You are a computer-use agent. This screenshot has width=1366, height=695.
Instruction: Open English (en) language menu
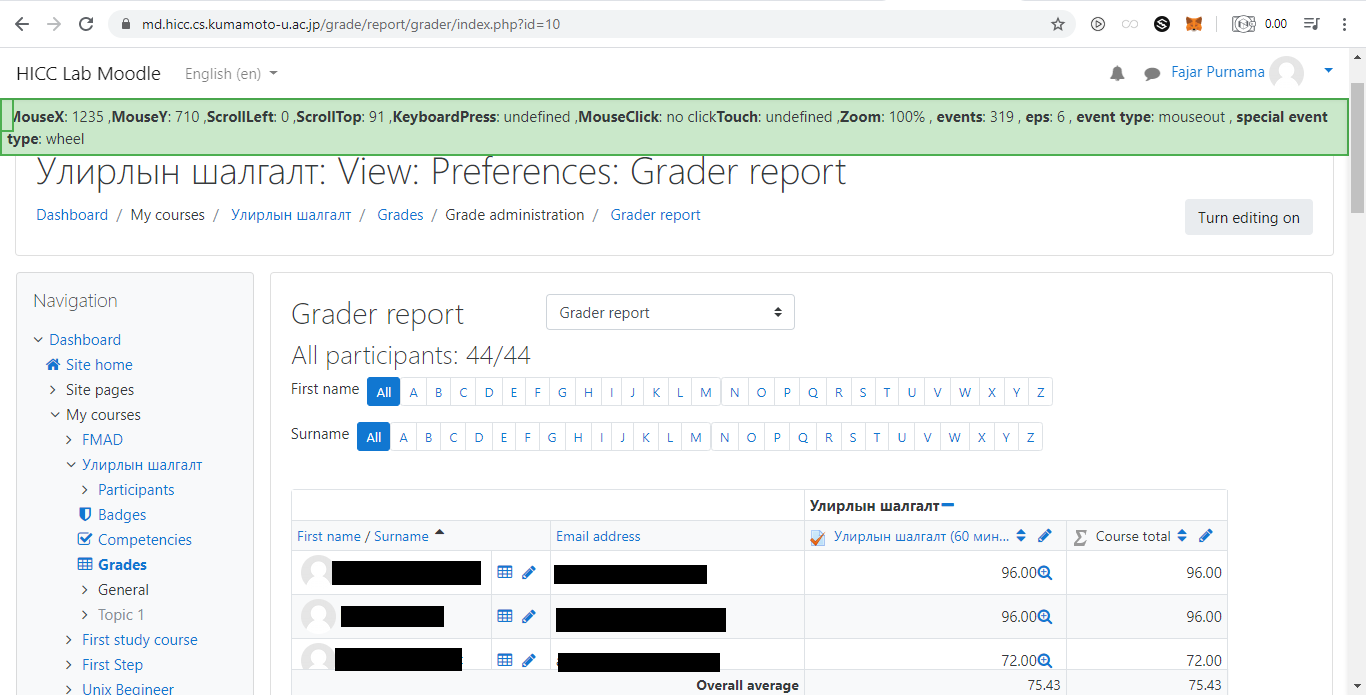(x=231, y=74)
